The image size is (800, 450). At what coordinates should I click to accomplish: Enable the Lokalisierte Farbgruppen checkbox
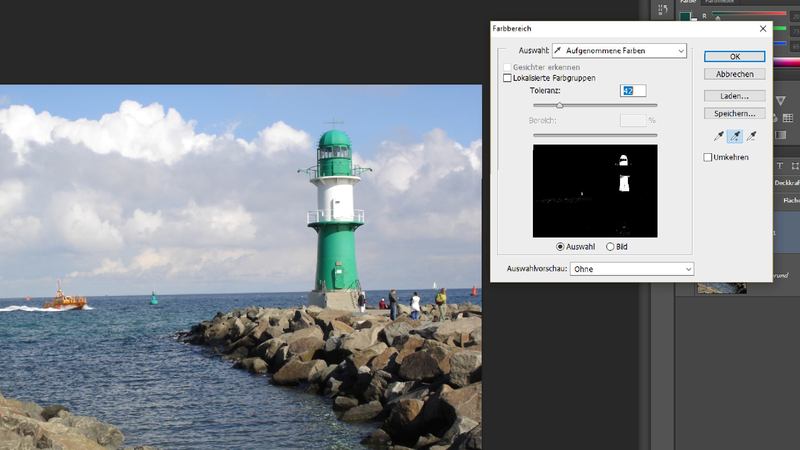click(507, 78)
